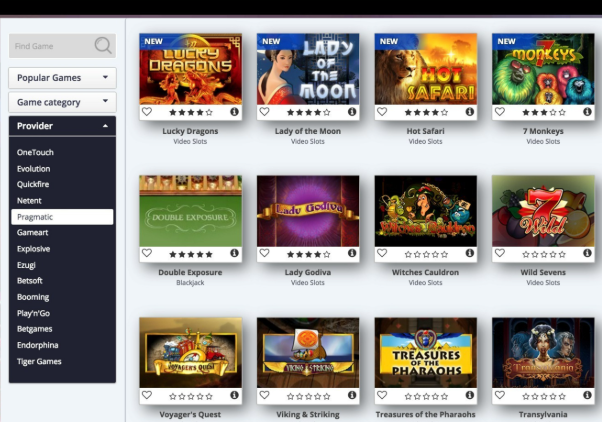Favorite Double Exposure with heart icon
This screenshot has height=422, width=602.
click(x=147, y=253)
